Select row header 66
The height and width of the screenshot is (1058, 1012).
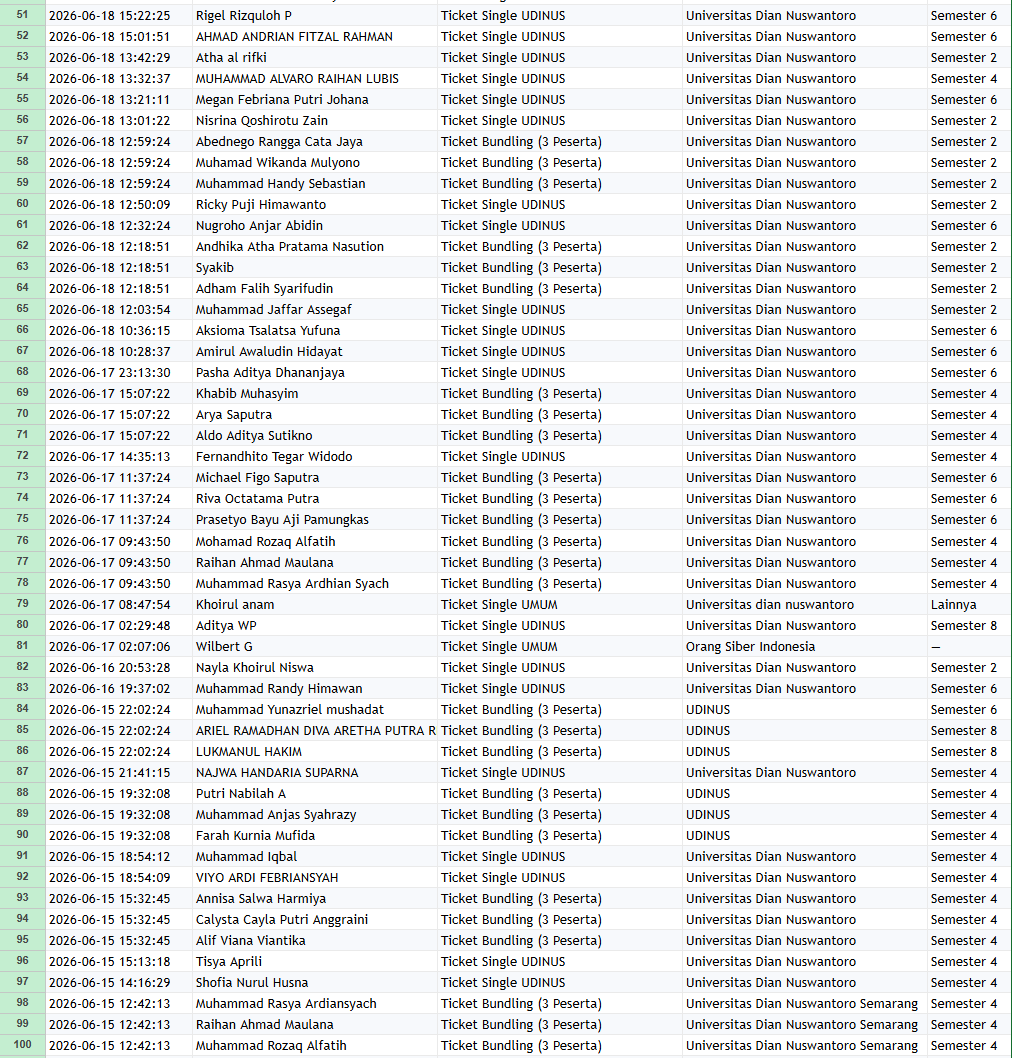click(22, 330)
